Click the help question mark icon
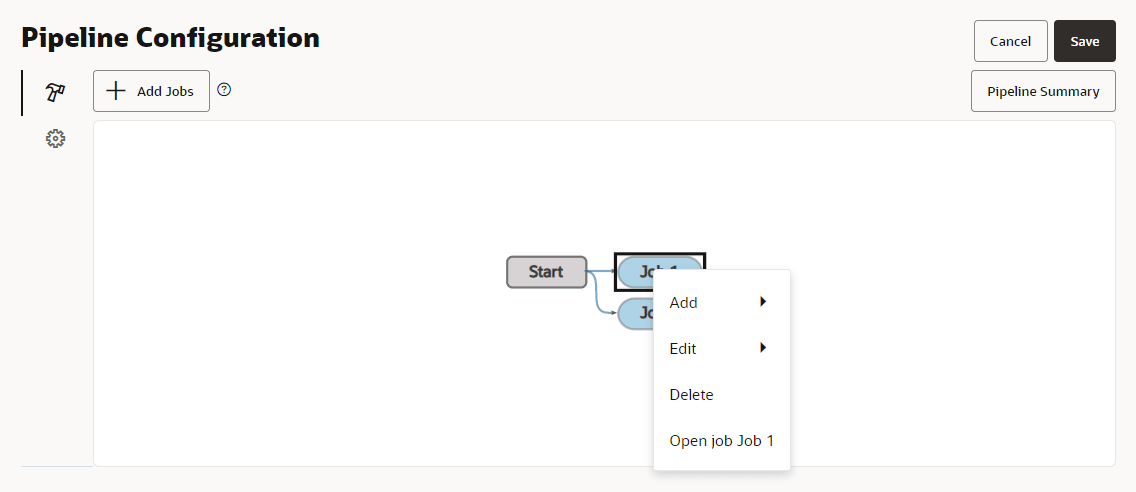 point(224,90)
